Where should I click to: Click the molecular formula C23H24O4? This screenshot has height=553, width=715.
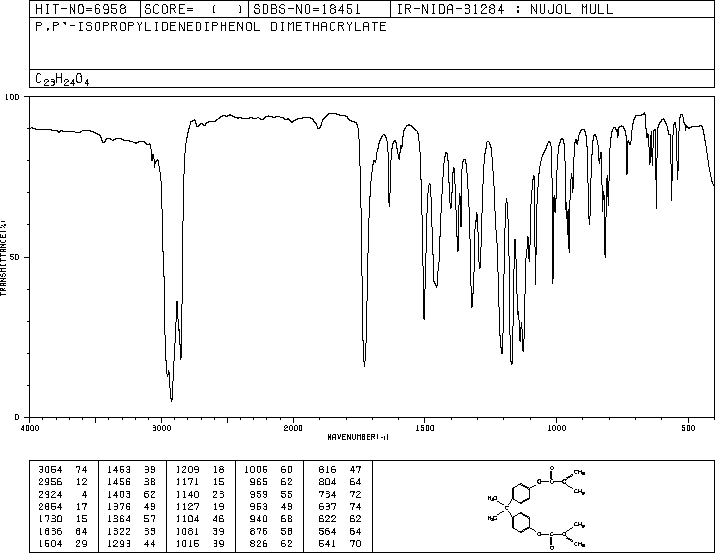click(x=62, y=79)
